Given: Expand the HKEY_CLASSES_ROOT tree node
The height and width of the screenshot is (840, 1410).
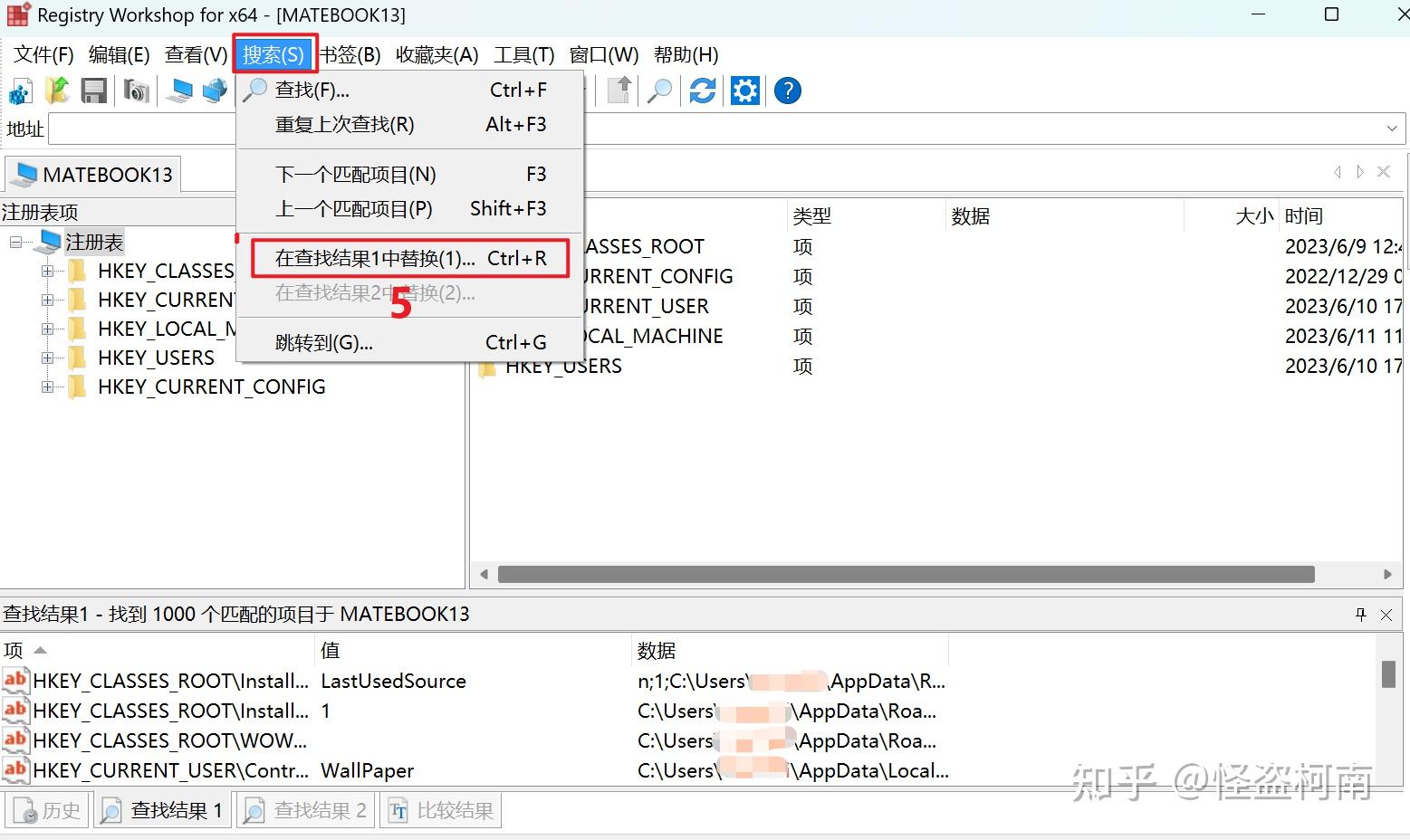Looking at the screenshot, I should click(47, 270).
